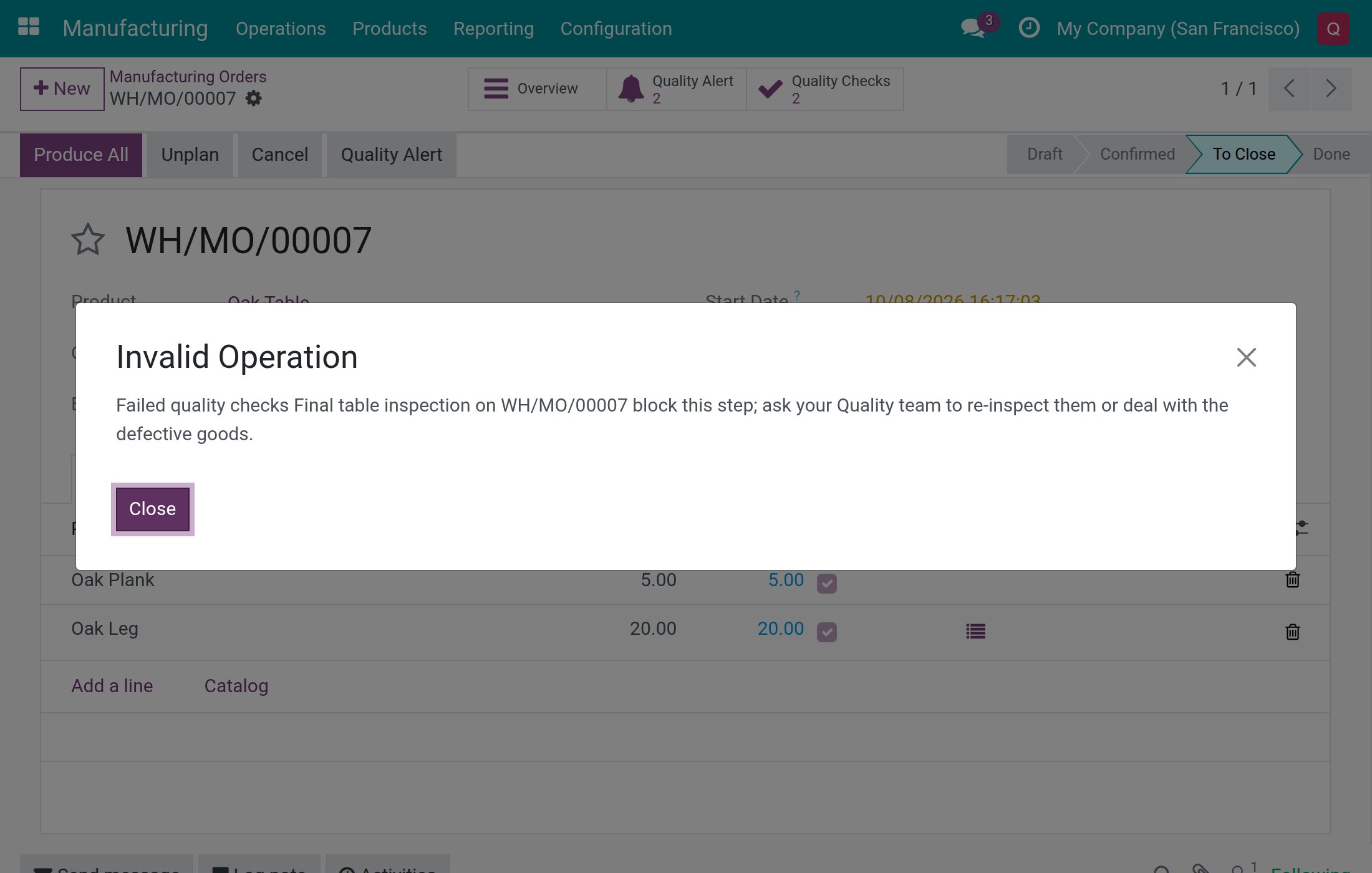
Task: Toggle the Oak Plank consumed checkbox
Action: tap(827, 584)
